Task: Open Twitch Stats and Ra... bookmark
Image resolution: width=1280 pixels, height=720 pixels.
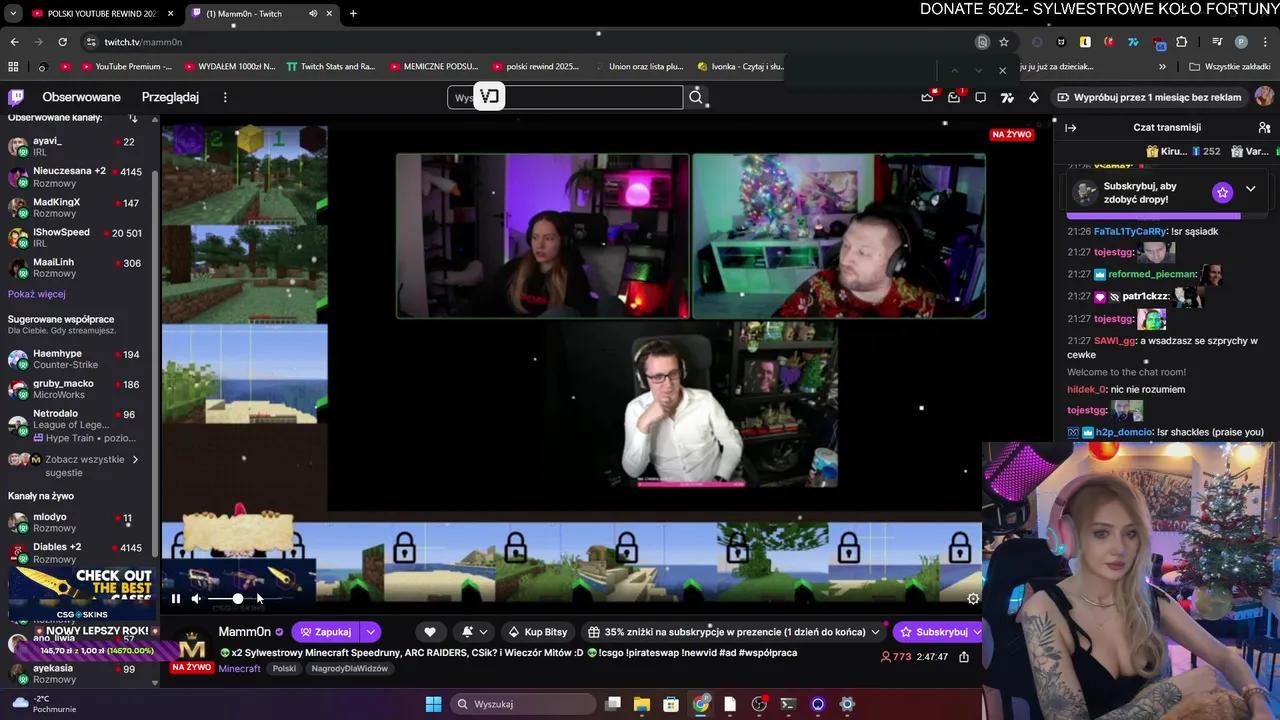Action: (x=331, y=67)
